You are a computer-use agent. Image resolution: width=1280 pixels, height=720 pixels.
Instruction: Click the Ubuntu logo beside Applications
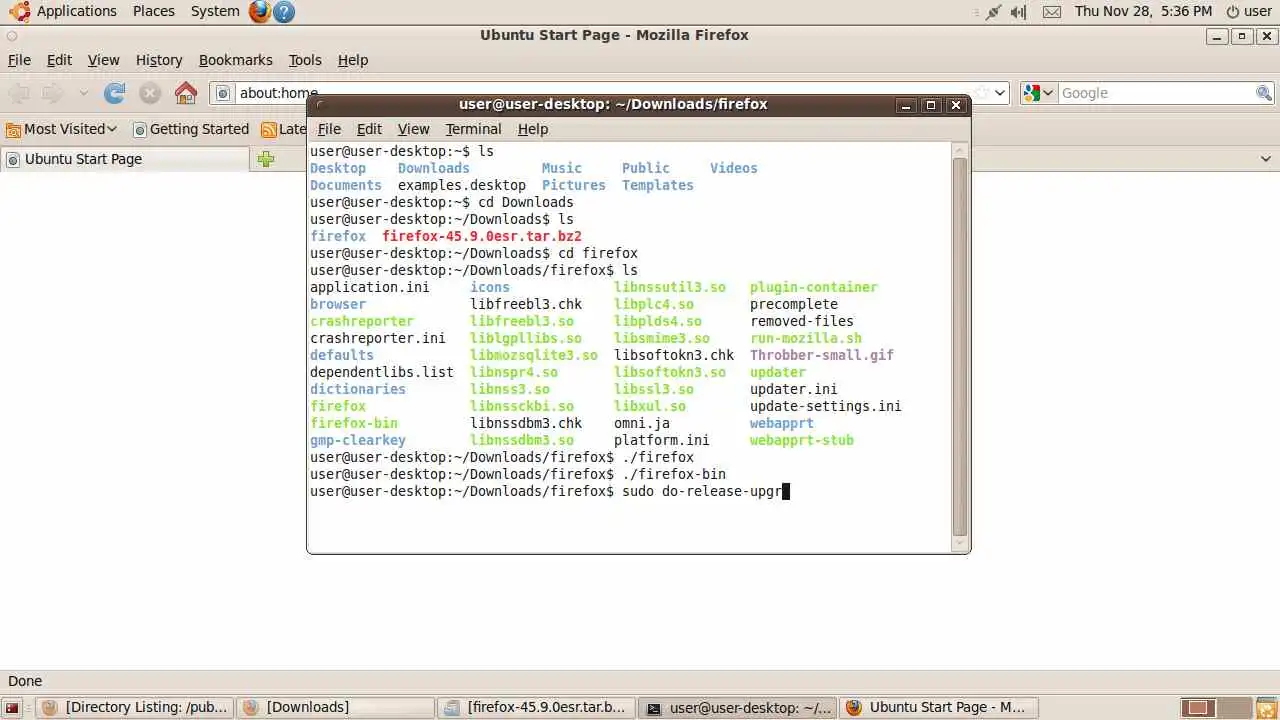pos(19,11)
